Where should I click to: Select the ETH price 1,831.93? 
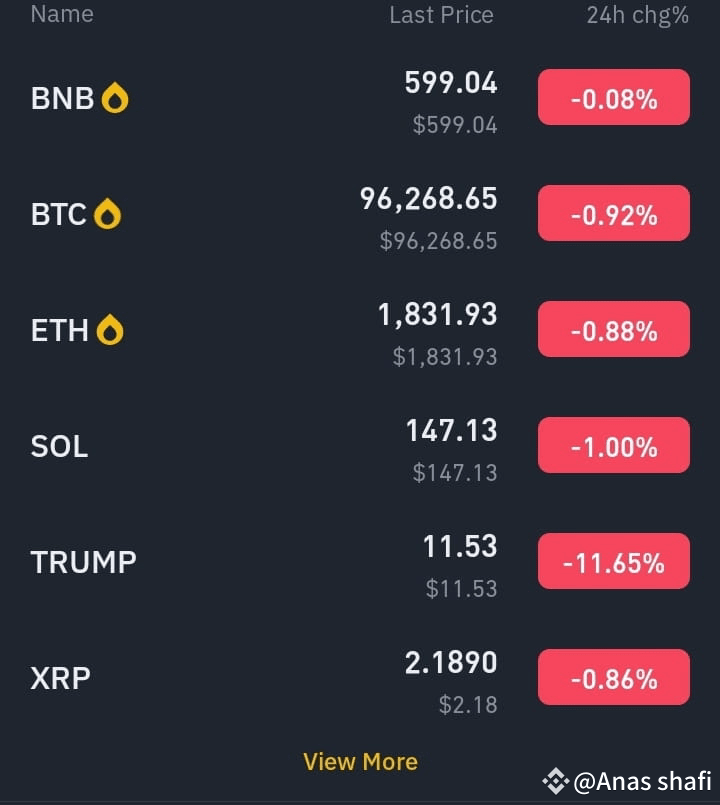438,315
